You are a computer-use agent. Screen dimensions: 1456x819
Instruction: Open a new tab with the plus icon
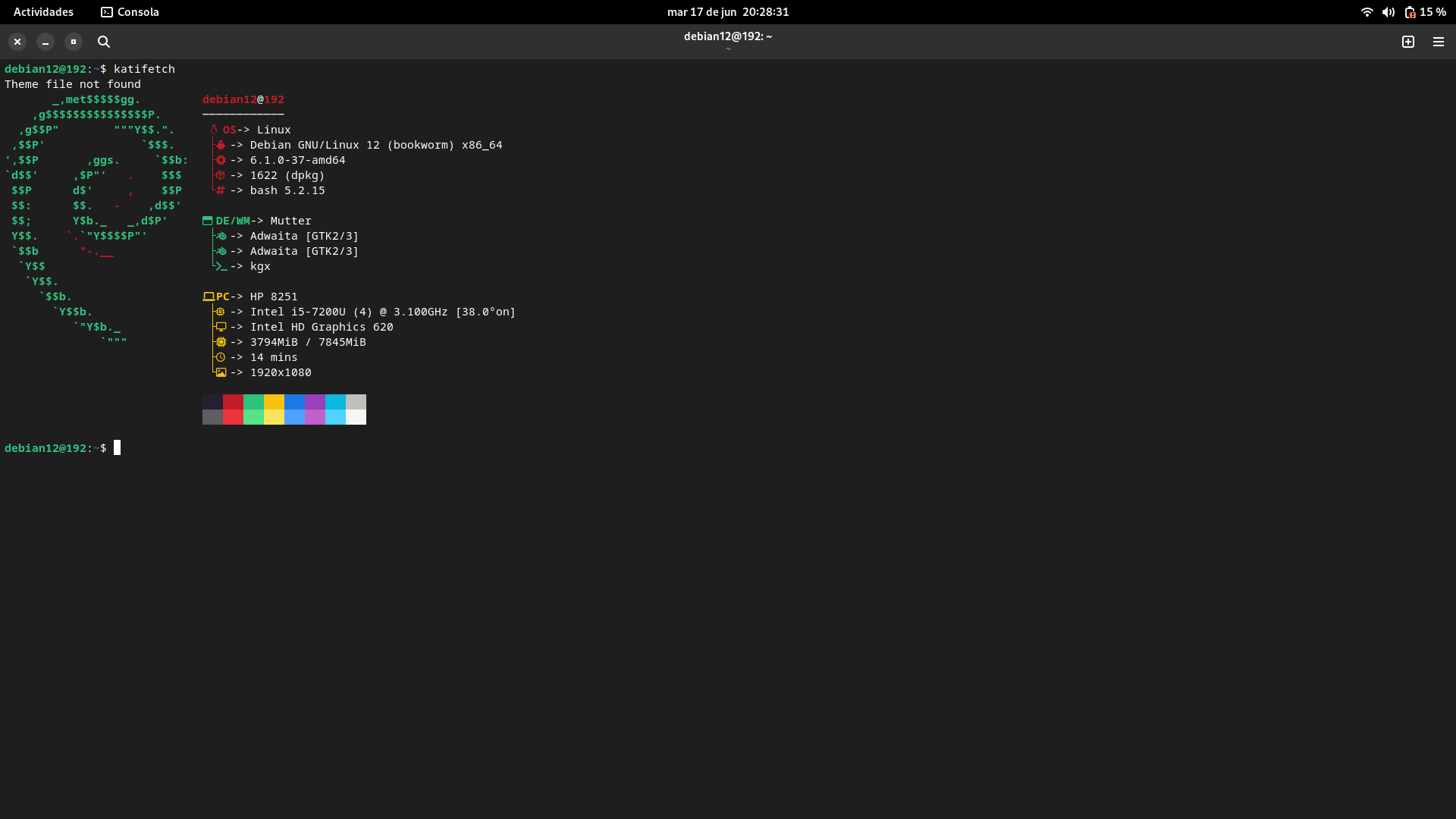(x=1408, y=42)
